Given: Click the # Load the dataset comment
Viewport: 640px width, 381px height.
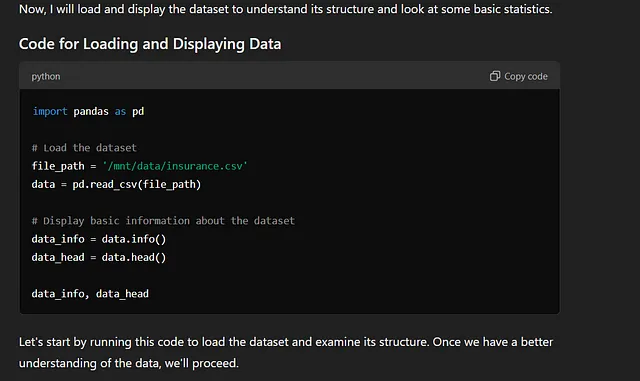Looking at the screenshot, I should [x=84, y=148].
